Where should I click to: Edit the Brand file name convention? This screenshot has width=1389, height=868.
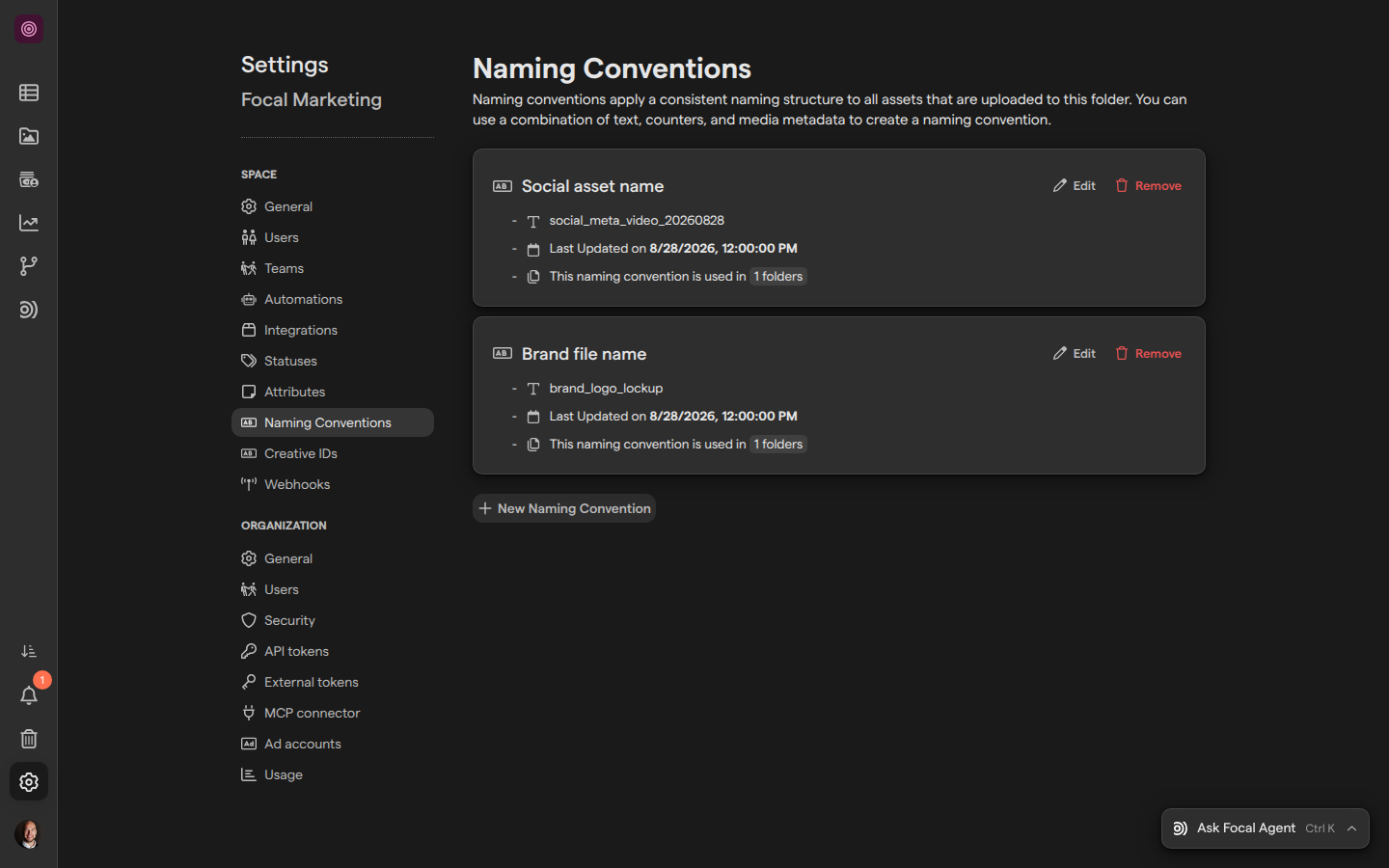pos(1075,354)
